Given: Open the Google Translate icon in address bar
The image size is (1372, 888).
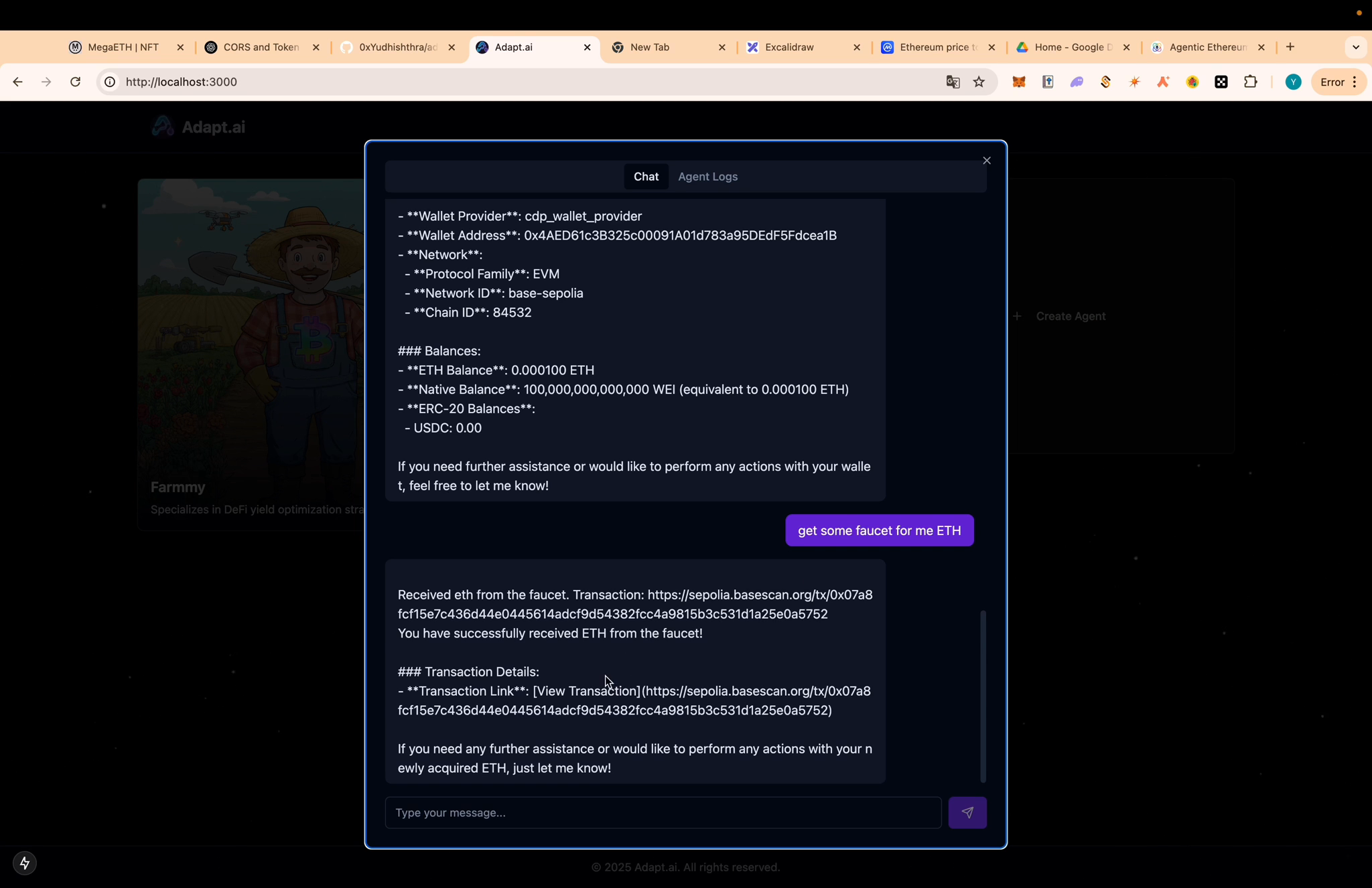Looking at the screenshot, I should point(953,82).
